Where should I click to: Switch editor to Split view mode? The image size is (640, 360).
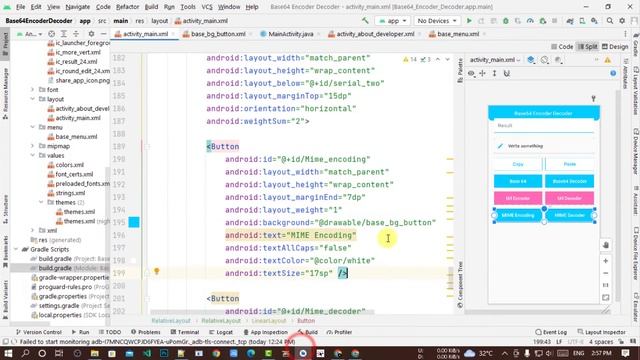[x=588, y=47]
